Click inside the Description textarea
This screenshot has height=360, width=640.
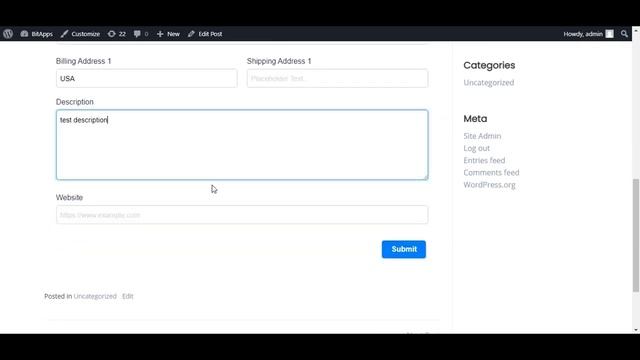click(x=242, y=144)
